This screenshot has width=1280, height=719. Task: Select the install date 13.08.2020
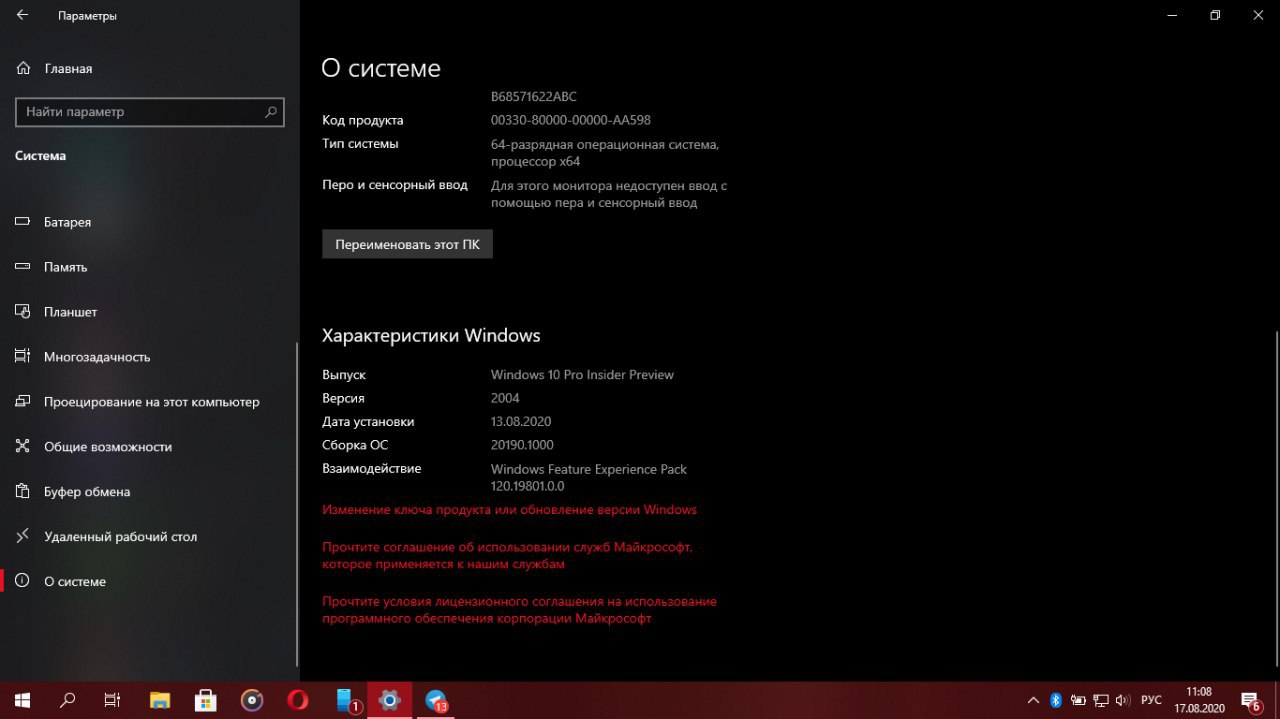pos(521,422)
